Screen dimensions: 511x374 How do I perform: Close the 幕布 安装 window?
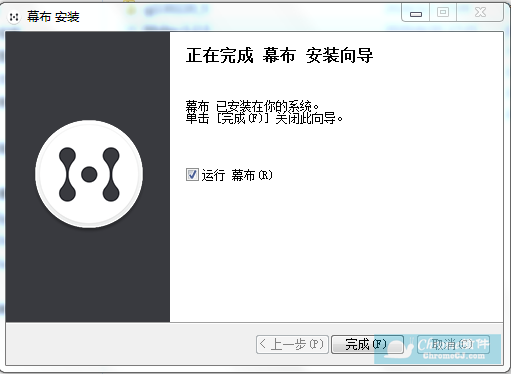click(480, 13)
